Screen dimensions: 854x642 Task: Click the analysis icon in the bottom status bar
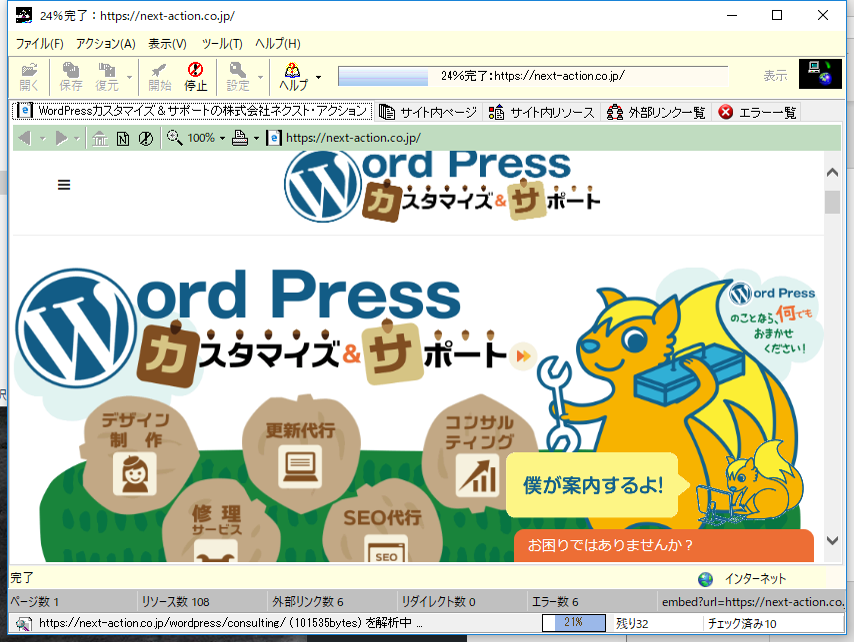click(23, 623)
